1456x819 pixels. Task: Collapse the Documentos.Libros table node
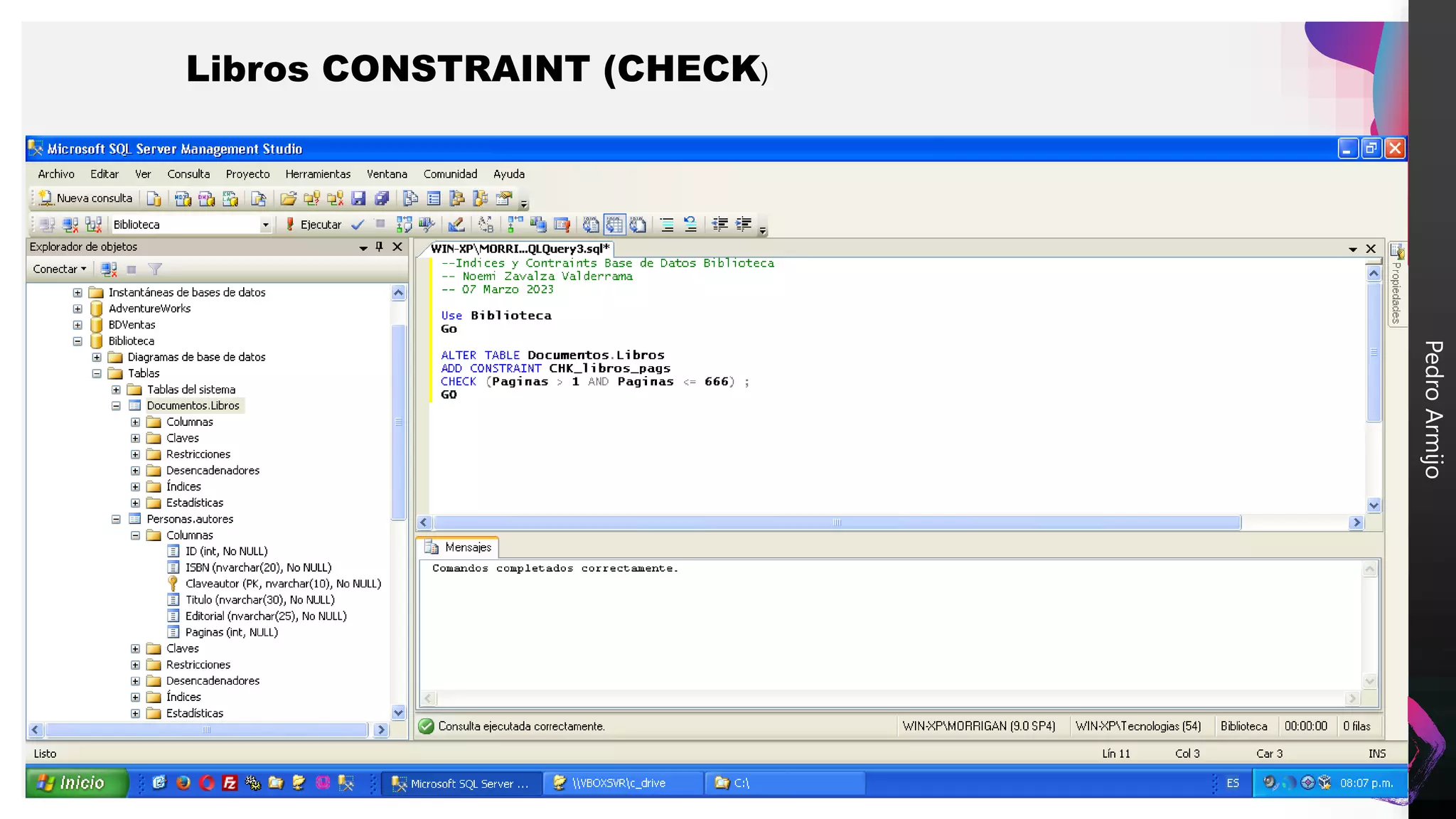[116, 406]
